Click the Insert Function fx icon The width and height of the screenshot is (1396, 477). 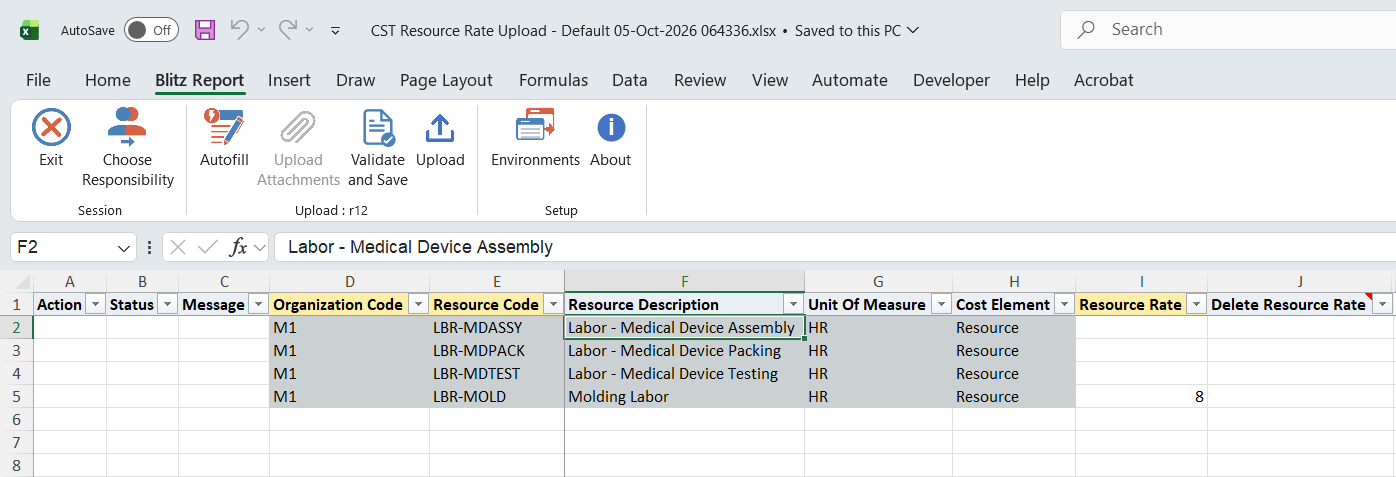pos(238,247)
